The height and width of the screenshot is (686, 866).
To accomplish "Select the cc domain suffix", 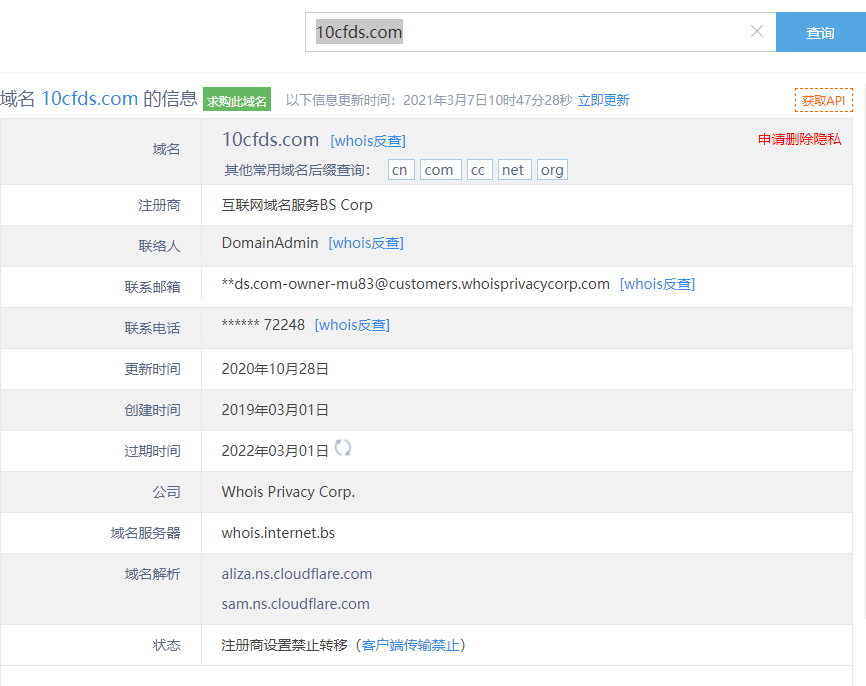I will coord(478,170).
